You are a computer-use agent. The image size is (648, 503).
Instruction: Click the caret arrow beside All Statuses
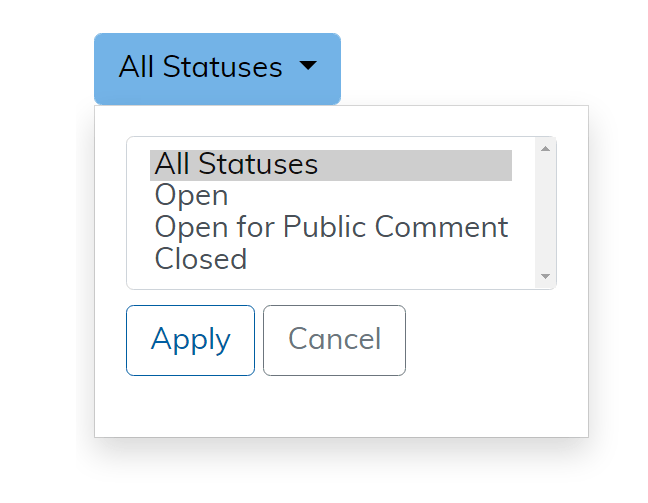(x=308, y=66)
